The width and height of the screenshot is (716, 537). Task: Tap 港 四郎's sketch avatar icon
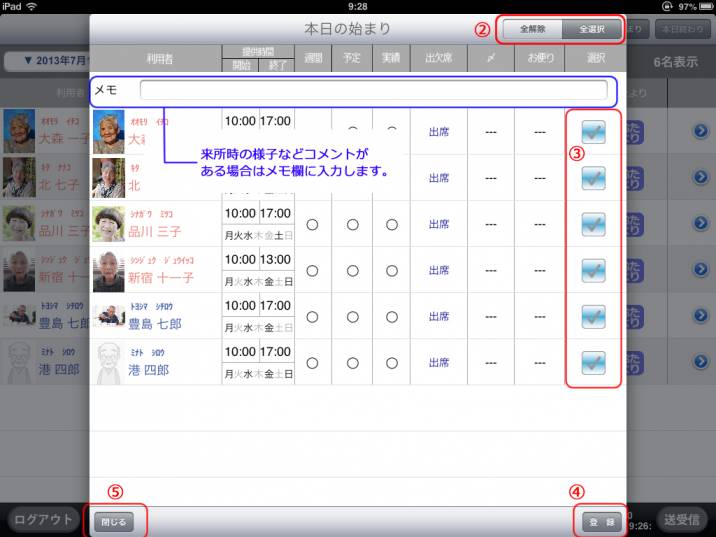coord(108,362)
